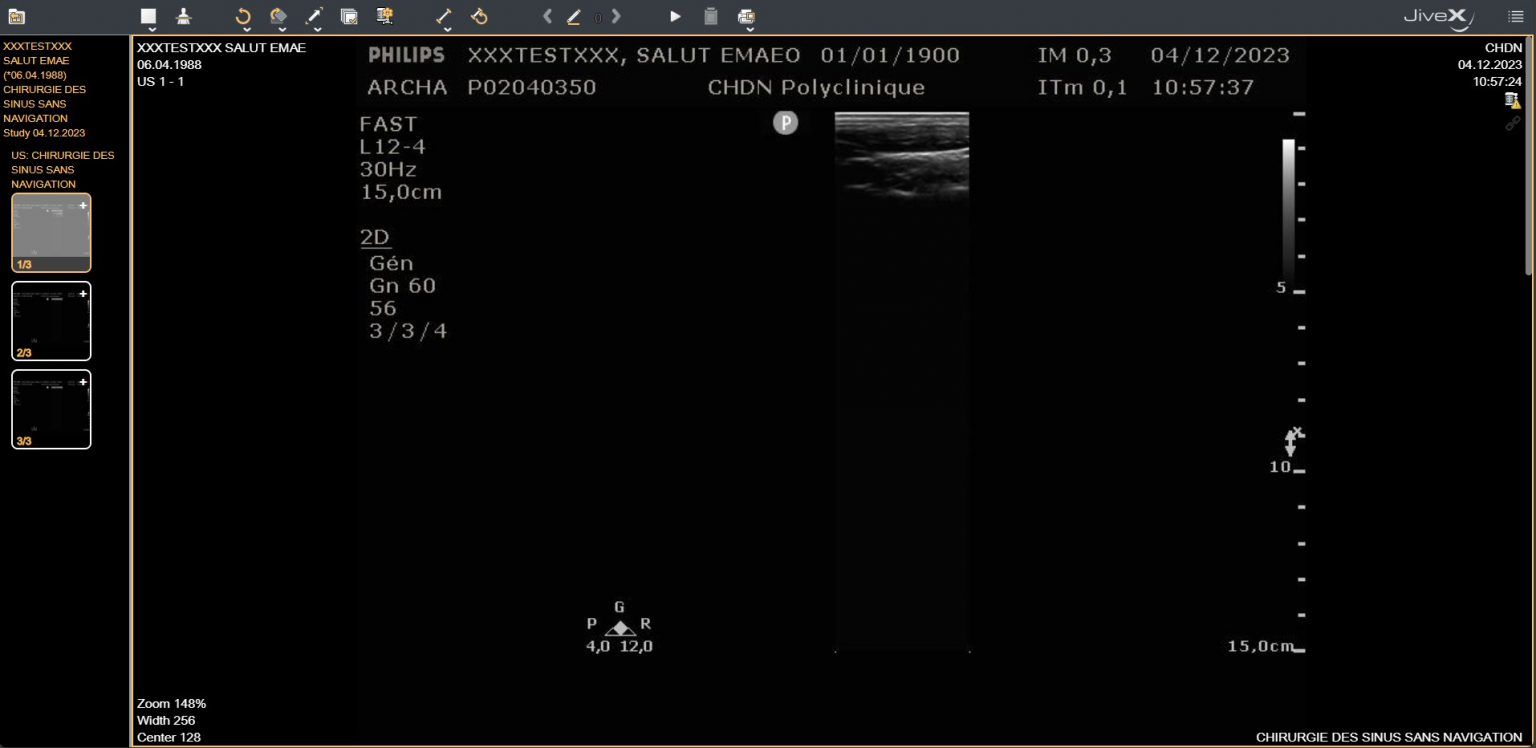This screenshot has height=748, width=1536.
Task: Click the trash delete icon
Action: click(x=710, y=16)
